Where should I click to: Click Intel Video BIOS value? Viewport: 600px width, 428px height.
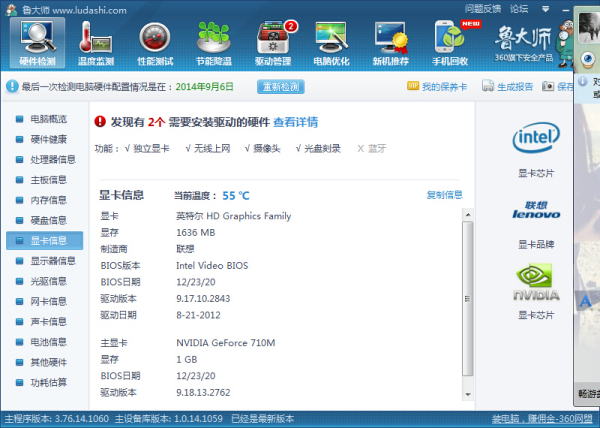point(212,265)
